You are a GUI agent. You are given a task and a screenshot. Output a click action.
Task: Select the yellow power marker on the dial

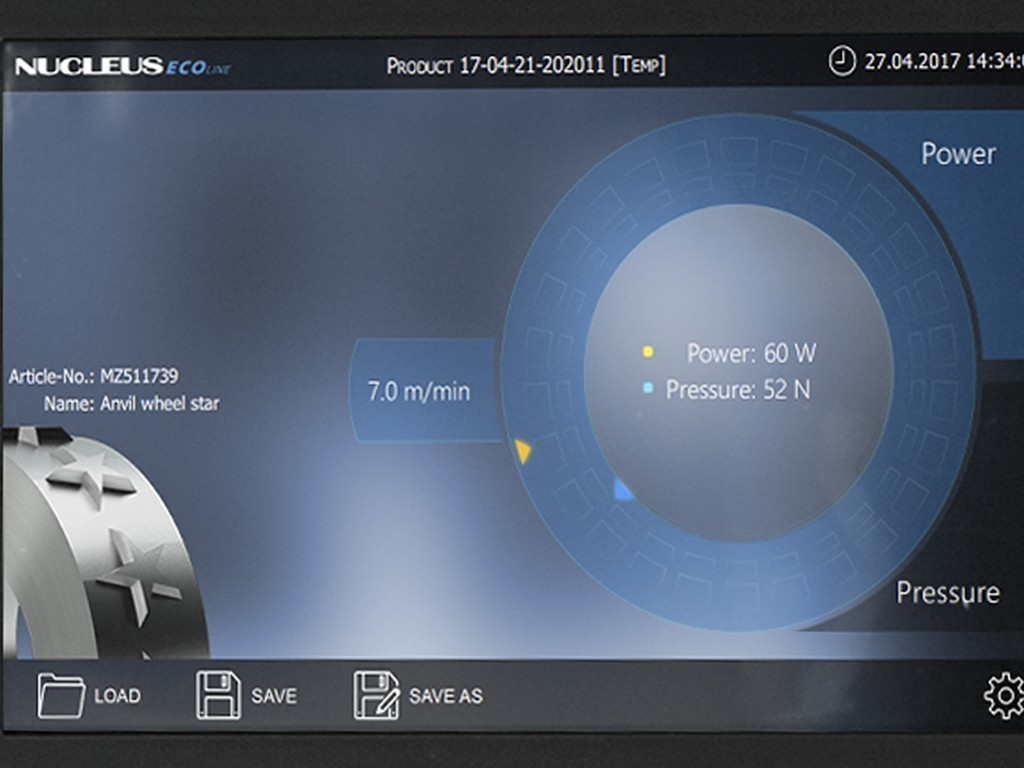tap(522, 451)
